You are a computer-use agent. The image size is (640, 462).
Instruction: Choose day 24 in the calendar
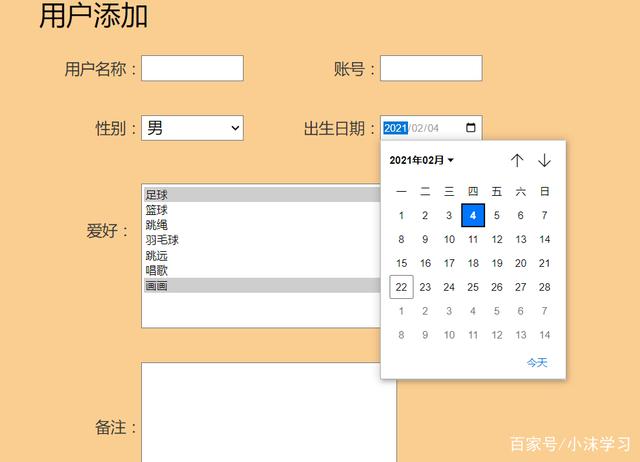click(x=449, y=287)
